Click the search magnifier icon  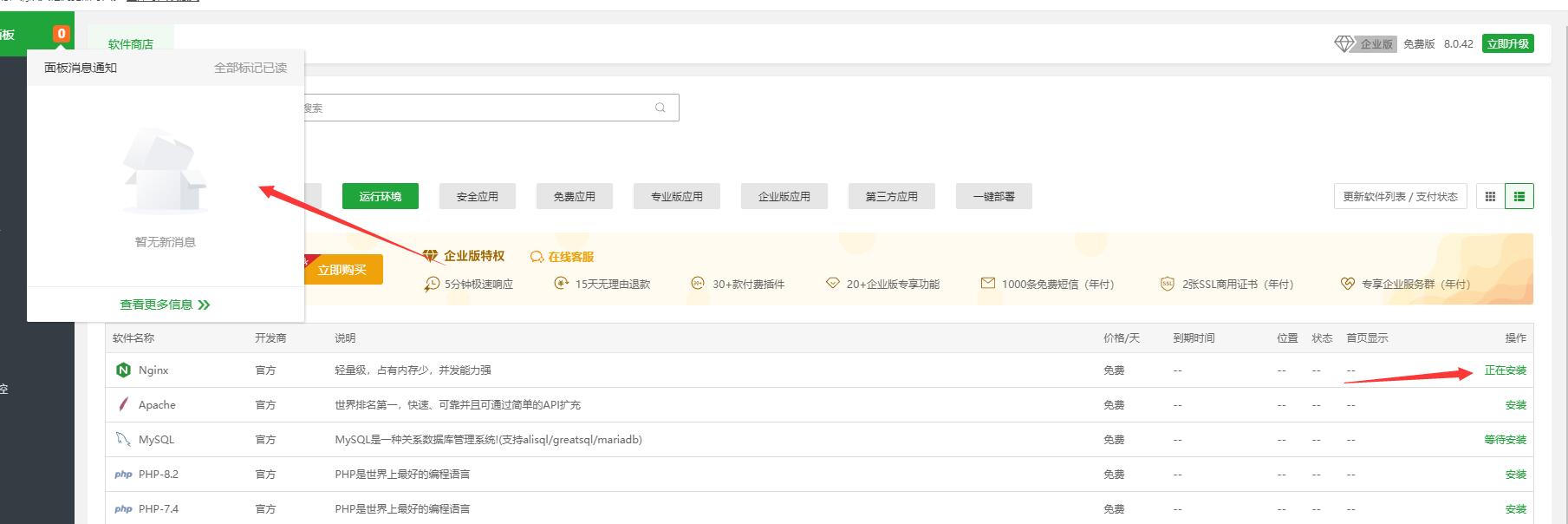tap(660, 108)
